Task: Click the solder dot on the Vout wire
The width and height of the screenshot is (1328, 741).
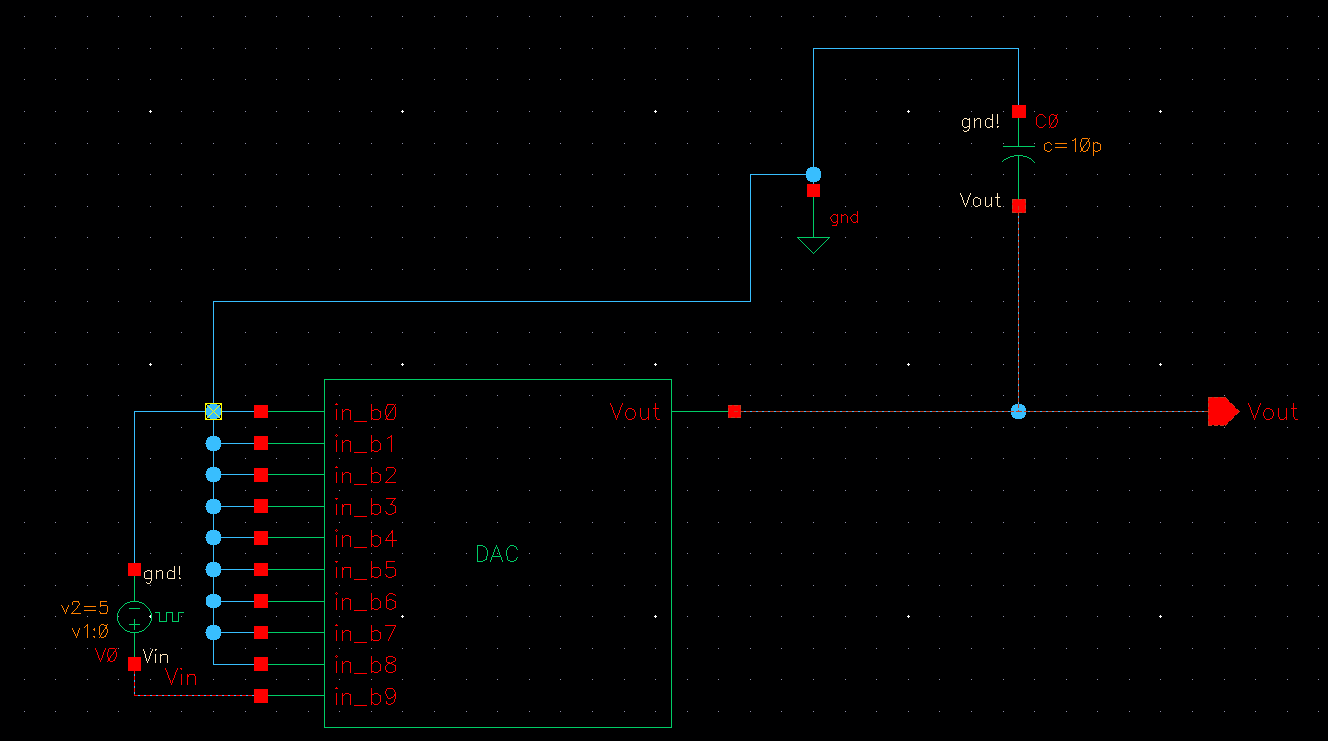Action: 1018,410
